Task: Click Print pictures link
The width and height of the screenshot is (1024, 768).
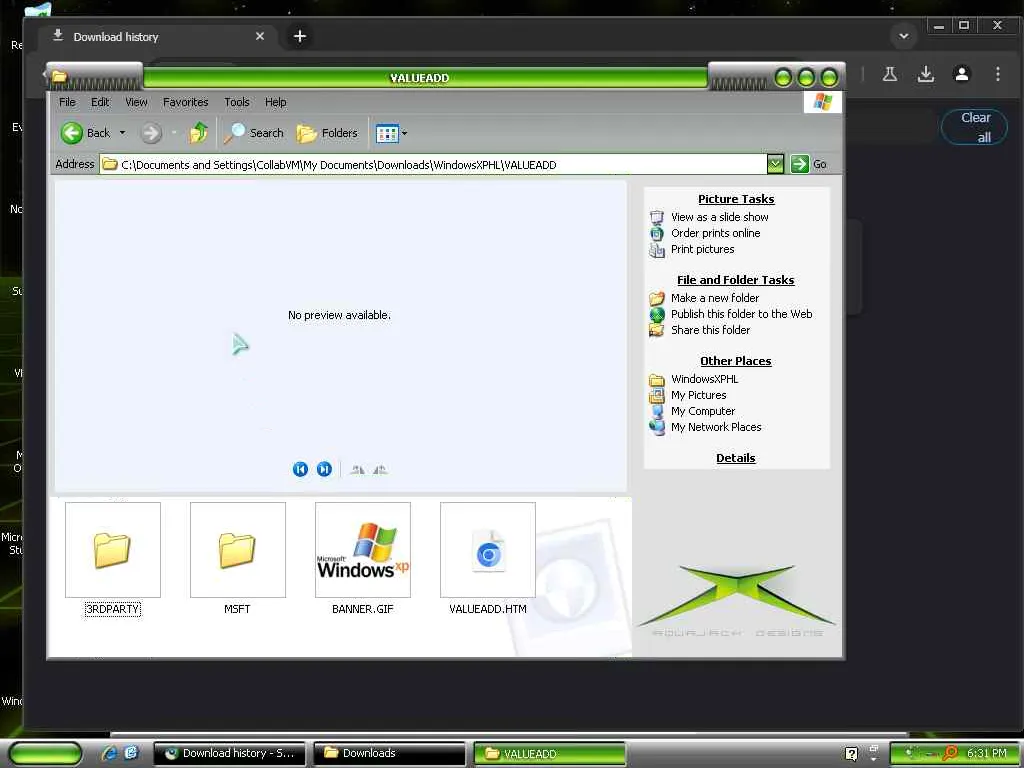Action: pos(702,249)
